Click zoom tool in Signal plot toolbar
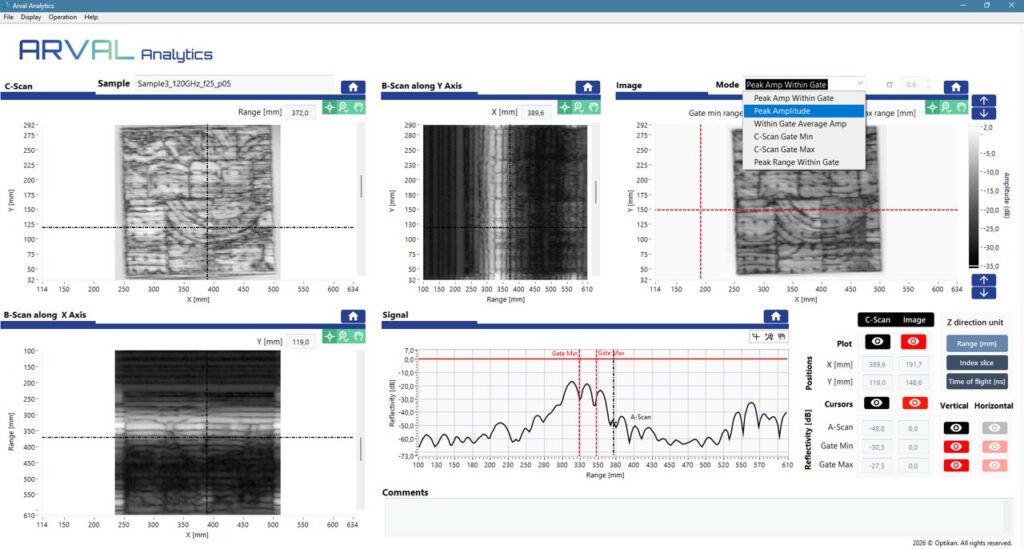 pyautogui.click(x=769, y=337)
